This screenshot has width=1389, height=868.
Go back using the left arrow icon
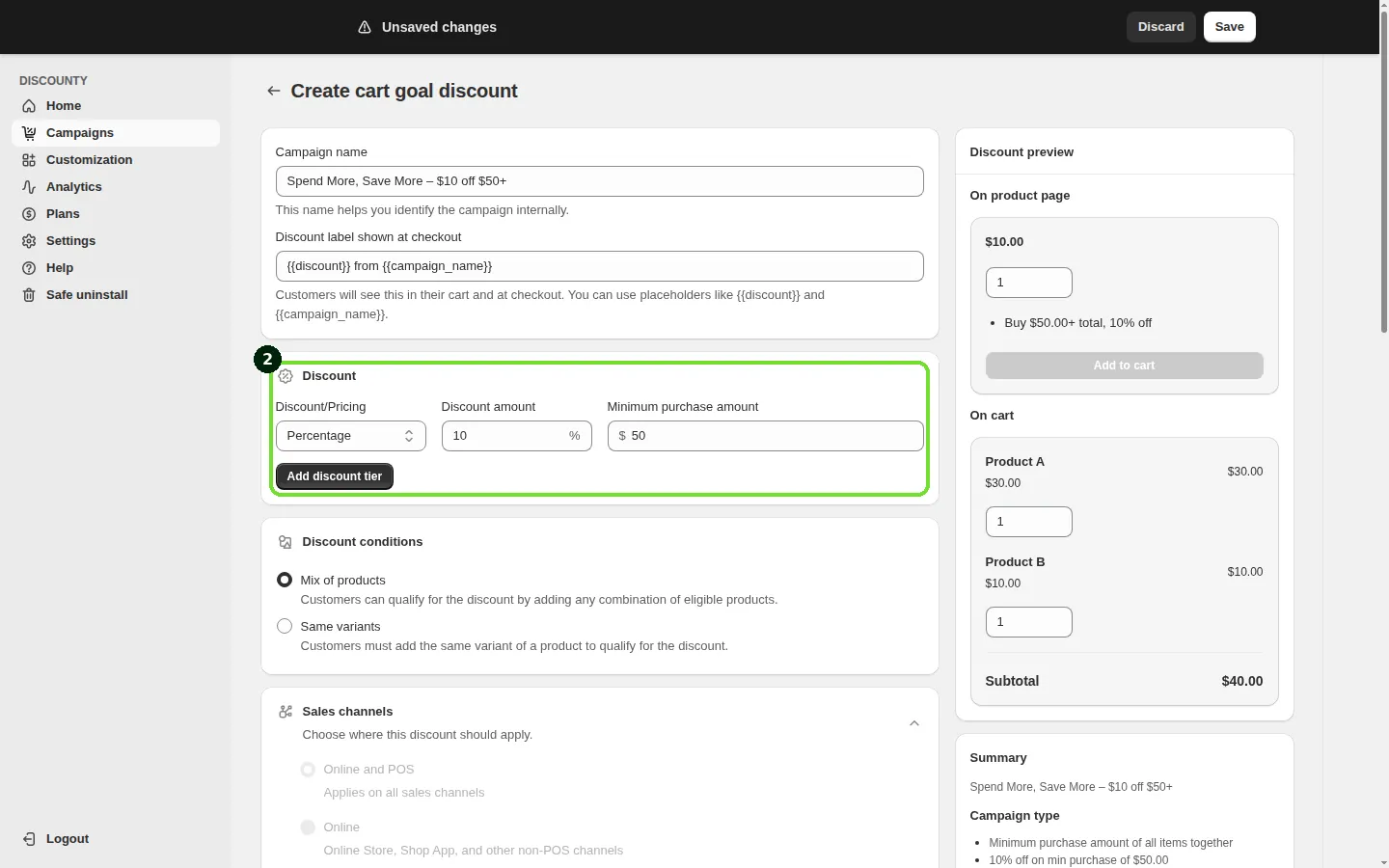(274, 91)
